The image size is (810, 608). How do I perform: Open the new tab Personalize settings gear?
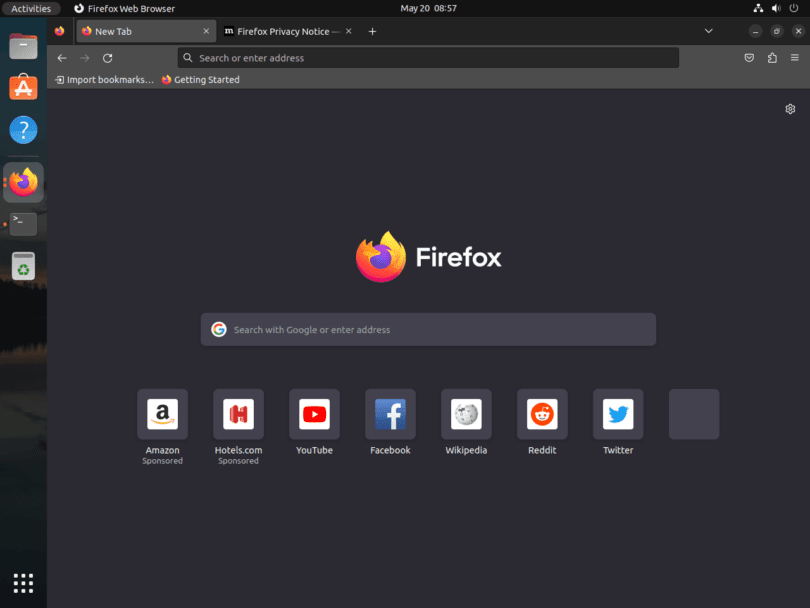click(x=790, y=108)
